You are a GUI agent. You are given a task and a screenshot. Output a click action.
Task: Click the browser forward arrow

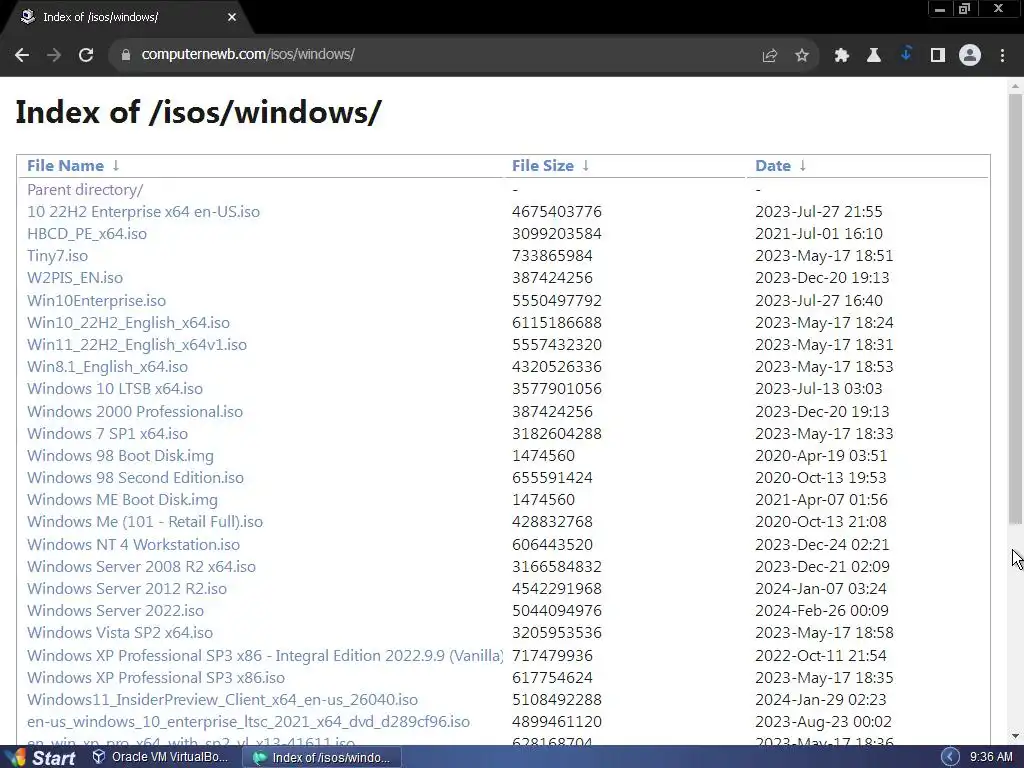click(54, 55)
